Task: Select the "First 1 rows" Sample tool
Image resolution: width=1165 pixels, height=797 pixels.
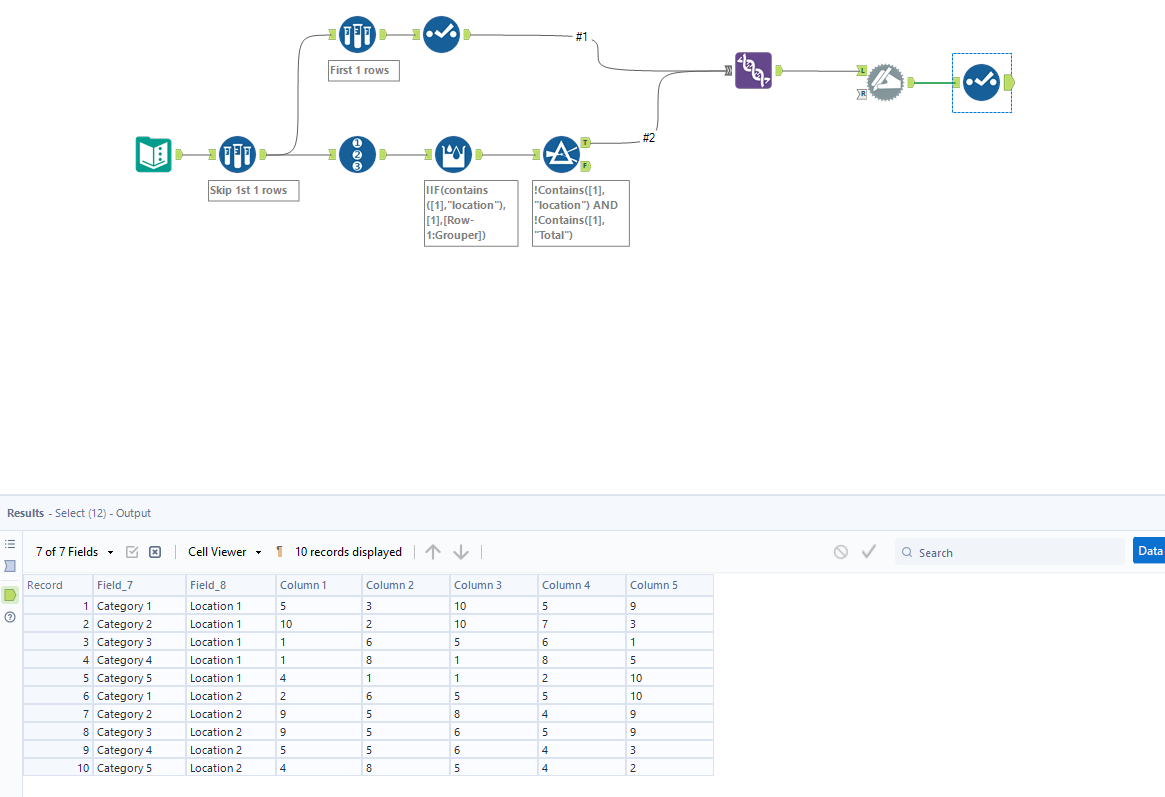Action: click(x=357, y=33)
